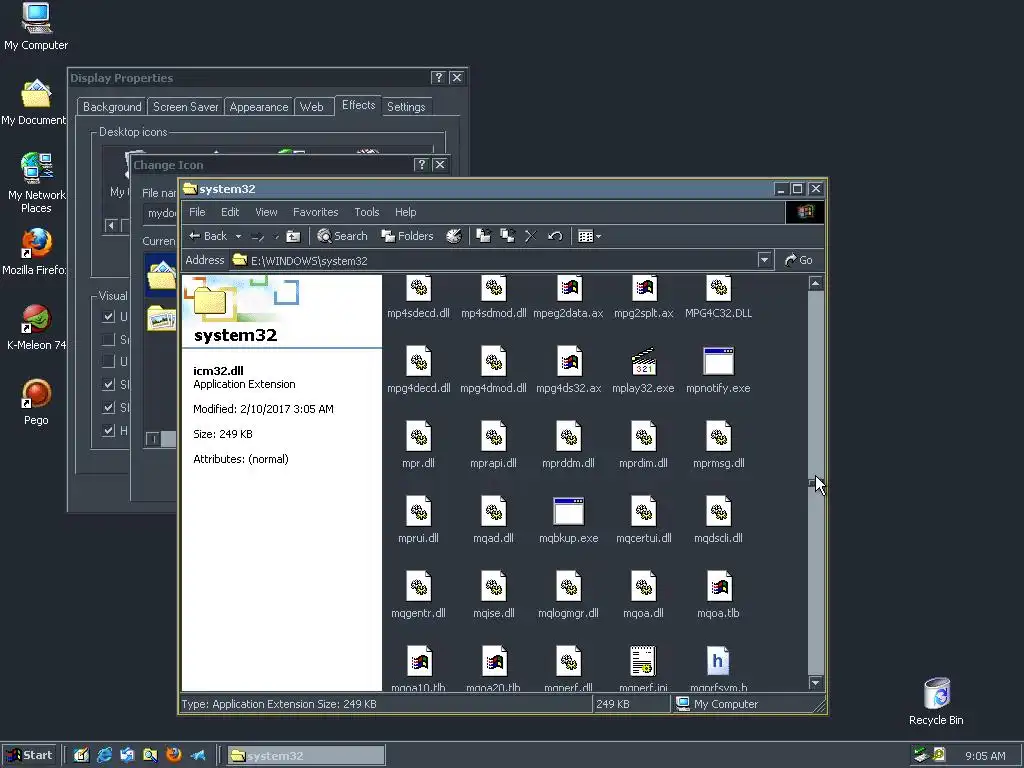Launch Internet Explorer from Quick Launch

pyautogui.click(x=104, y=755)
